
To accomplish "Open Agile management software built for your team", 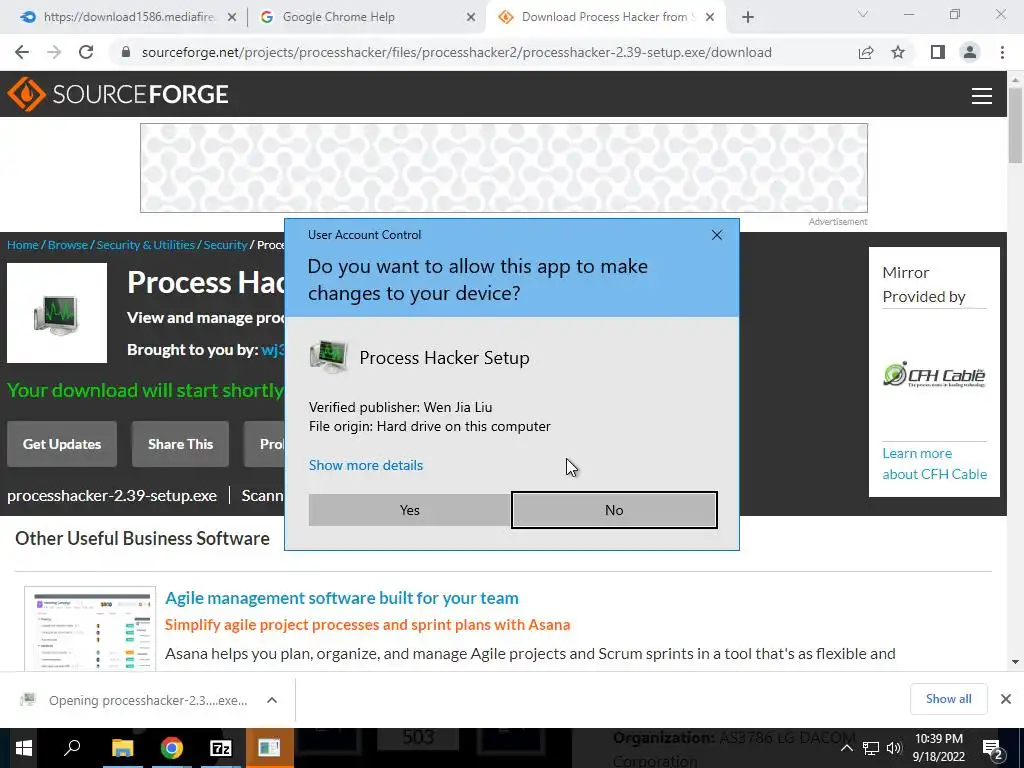I will coord(342,598).
